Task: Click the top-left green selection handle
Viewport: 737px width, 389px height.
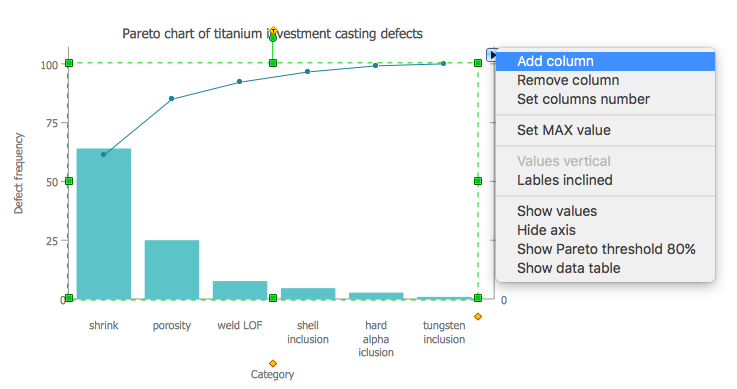Action: pyautogui.click(x=69, y=63)
